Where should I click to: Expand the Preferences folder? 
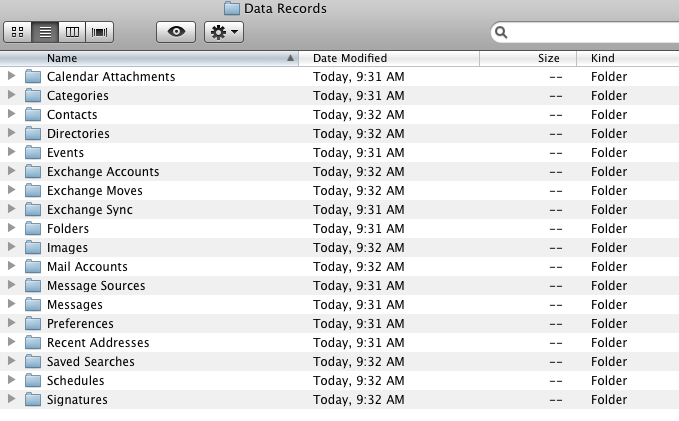pos(12,324)
